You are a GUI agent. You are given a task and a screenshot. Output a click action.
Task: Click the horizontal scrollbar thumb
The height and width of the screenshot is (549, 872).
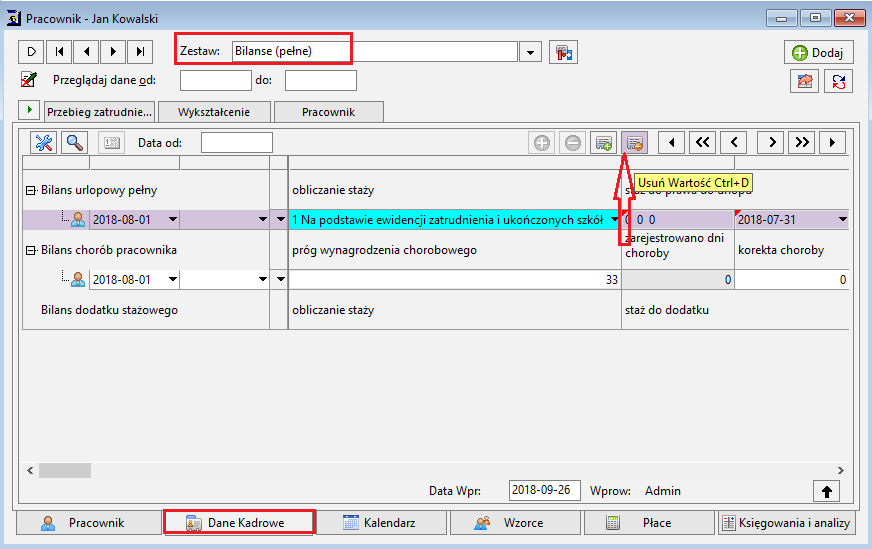[65, 471]
